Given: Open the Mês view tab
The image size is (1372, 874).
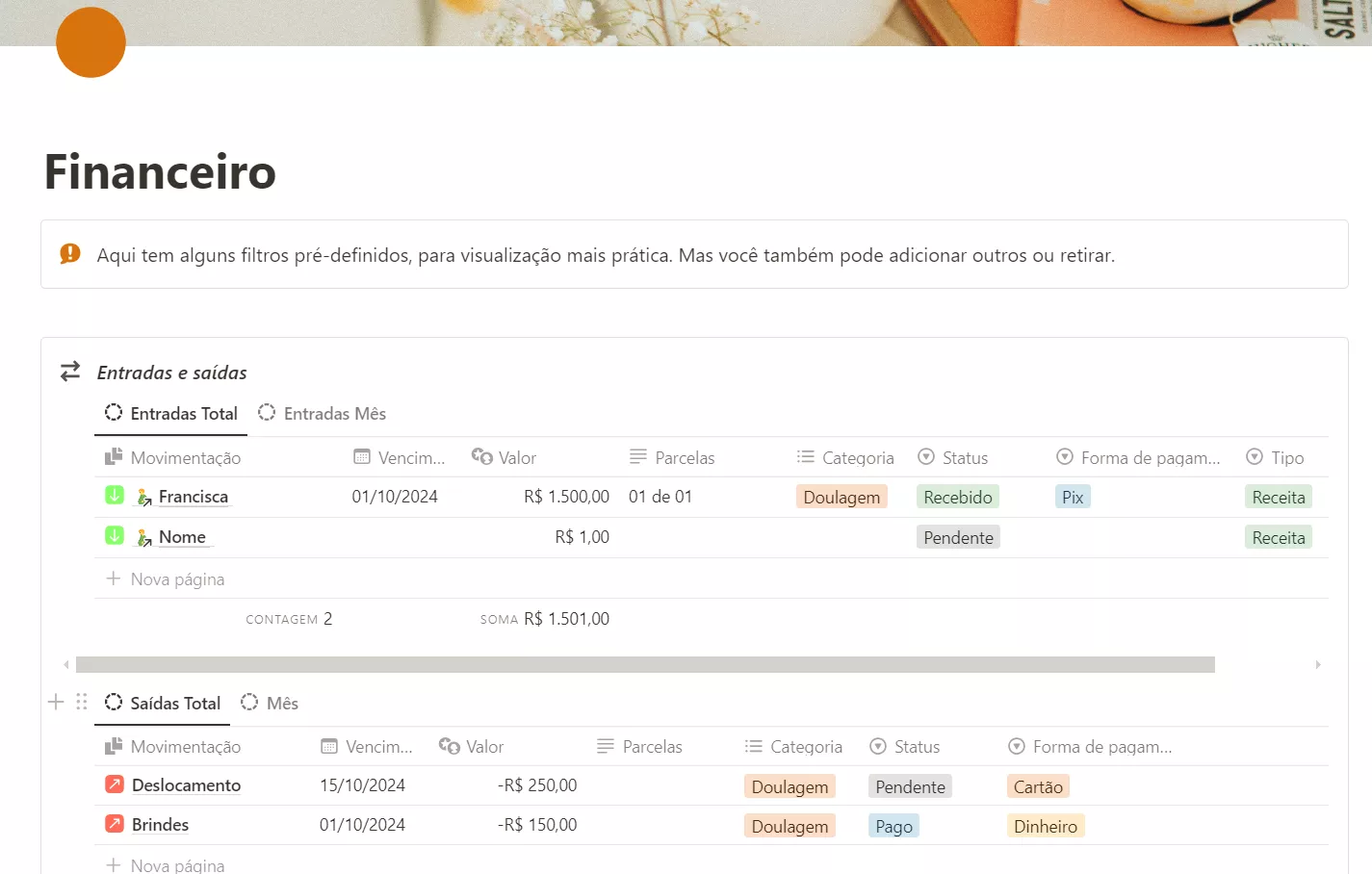Looking at the screenshot, I should 271,704.
